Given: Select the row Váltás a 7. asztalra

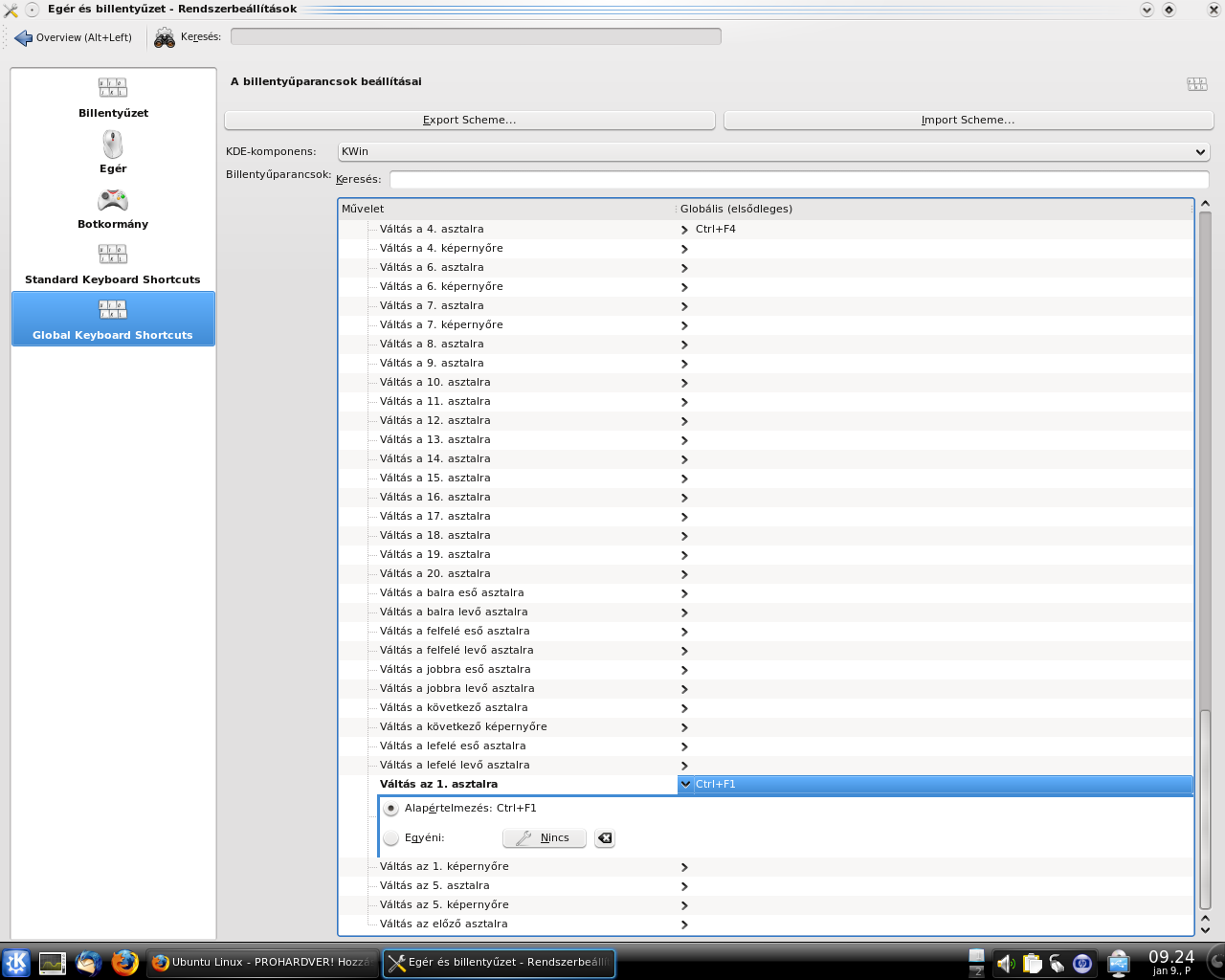Looking at the screenshot, I should click(x=766, y=306).
